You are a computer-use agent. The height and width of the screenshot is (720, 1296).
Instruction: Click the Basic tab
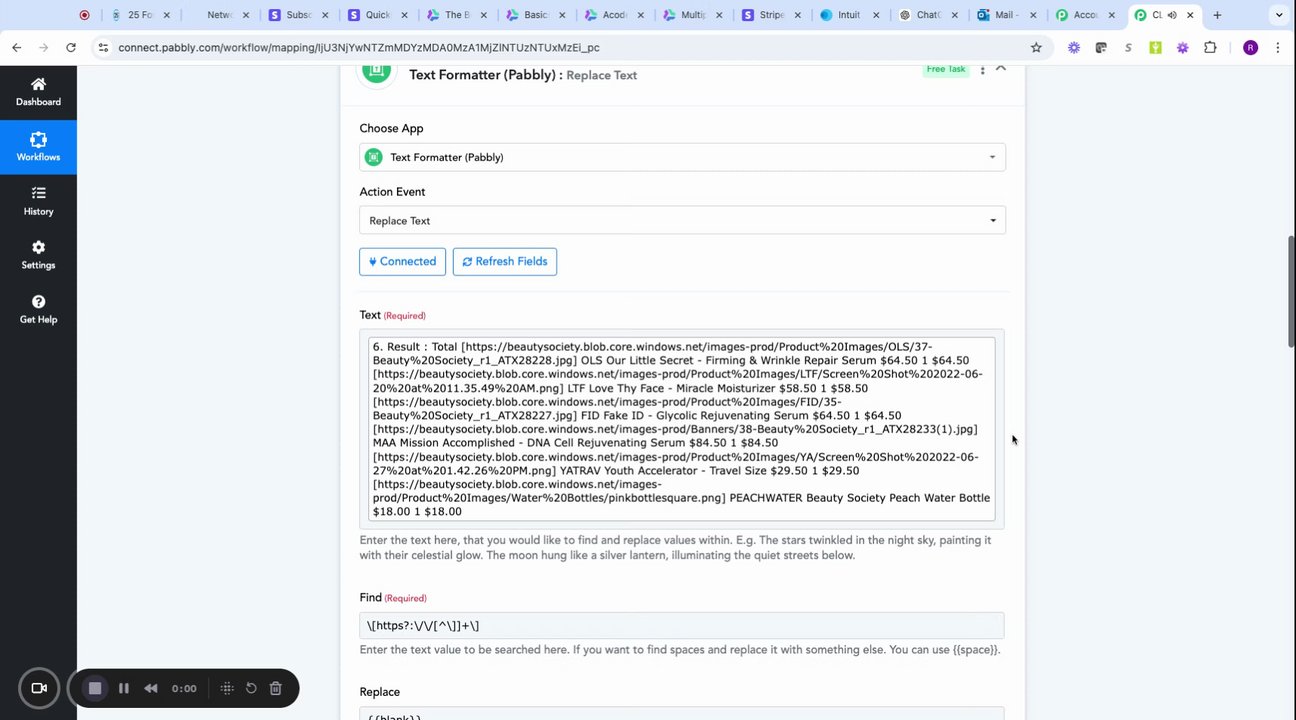(537, 15)
